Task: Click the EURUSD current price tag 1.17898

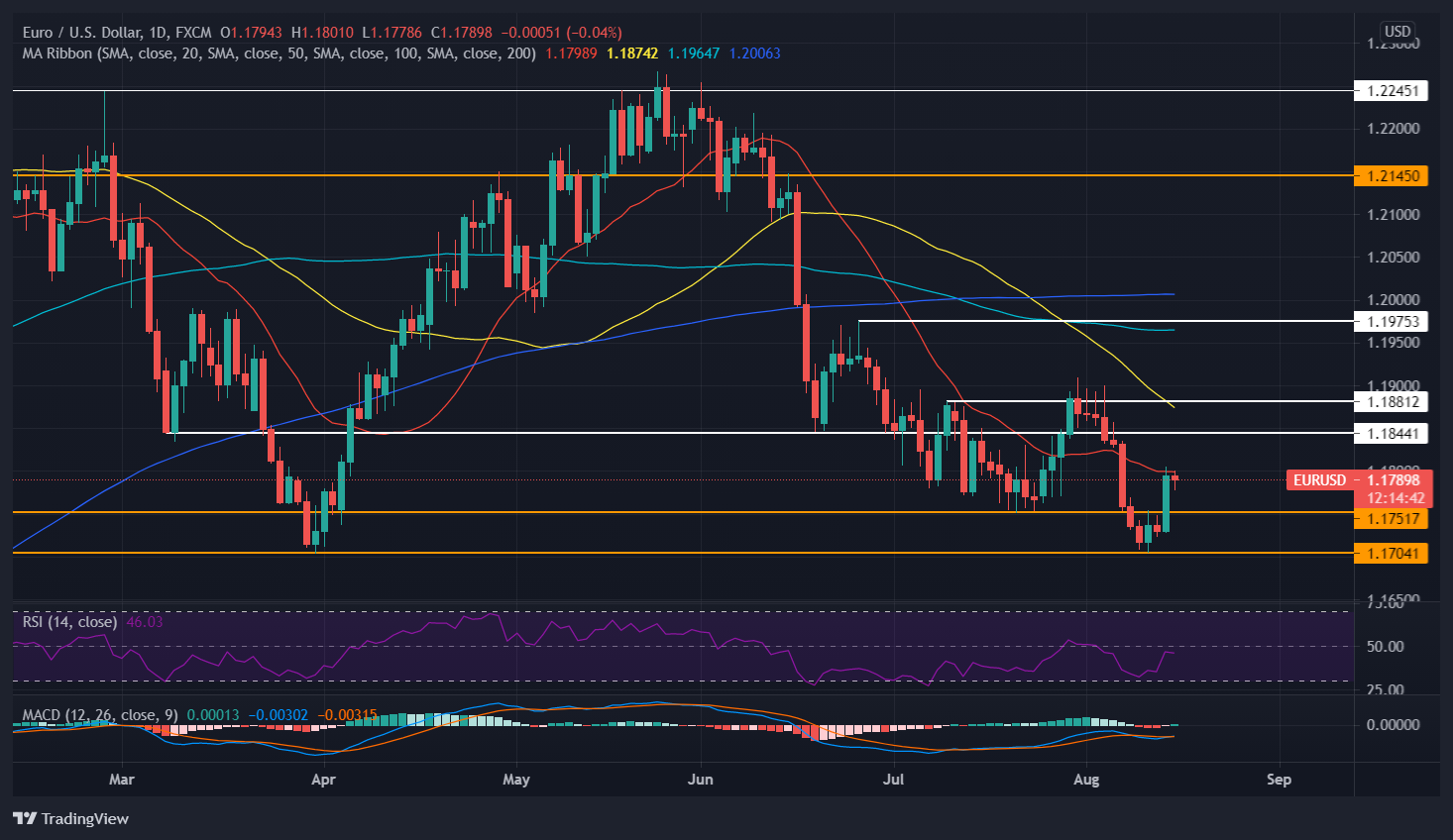Action: [x=1357, y=479]
